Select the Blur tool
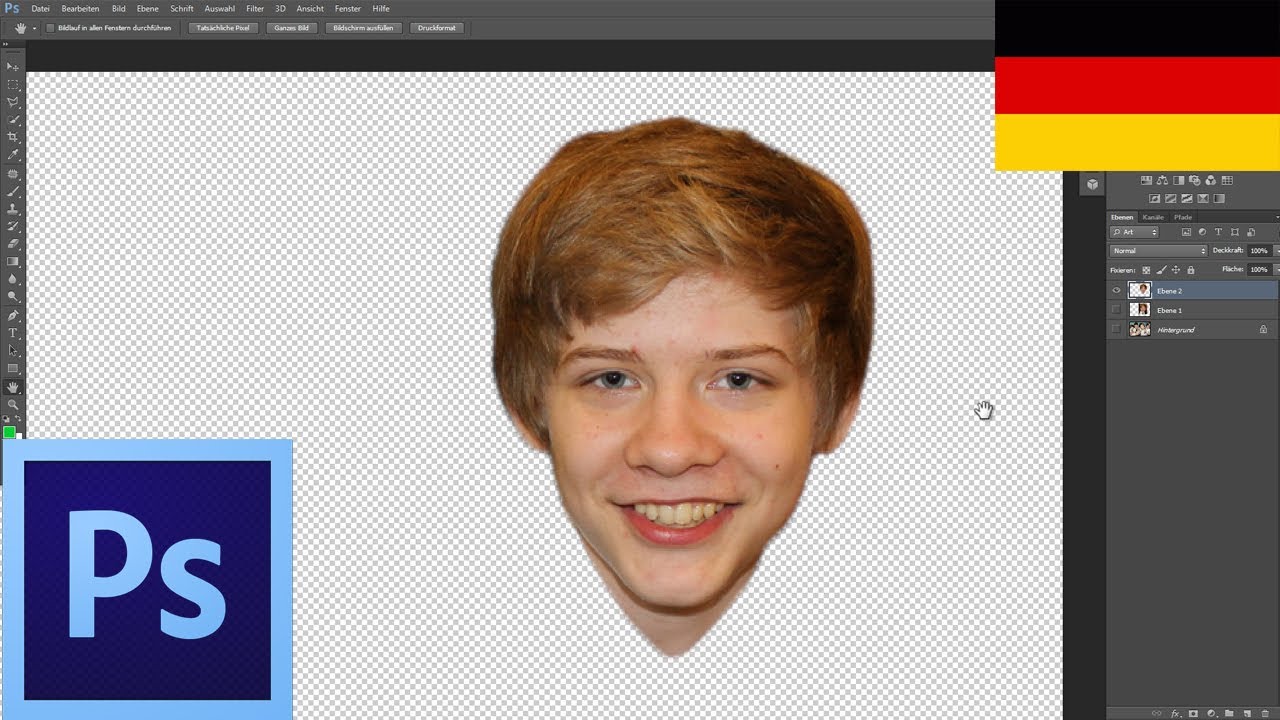Viewport: 1280px width, 720px height. pos(13,279)
